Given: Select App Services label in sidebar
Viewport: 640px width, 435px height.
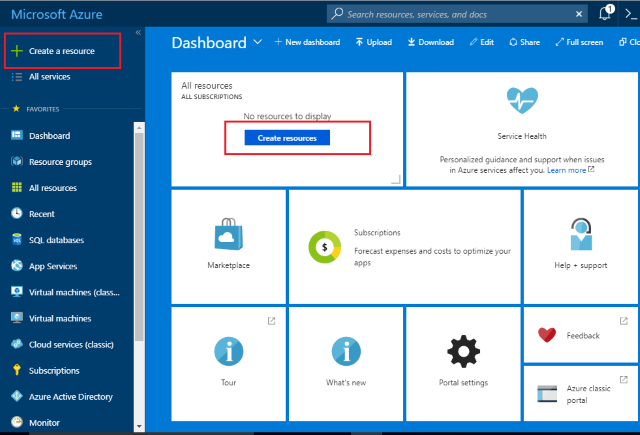Looking at the screenshot, I should point(53,266).
